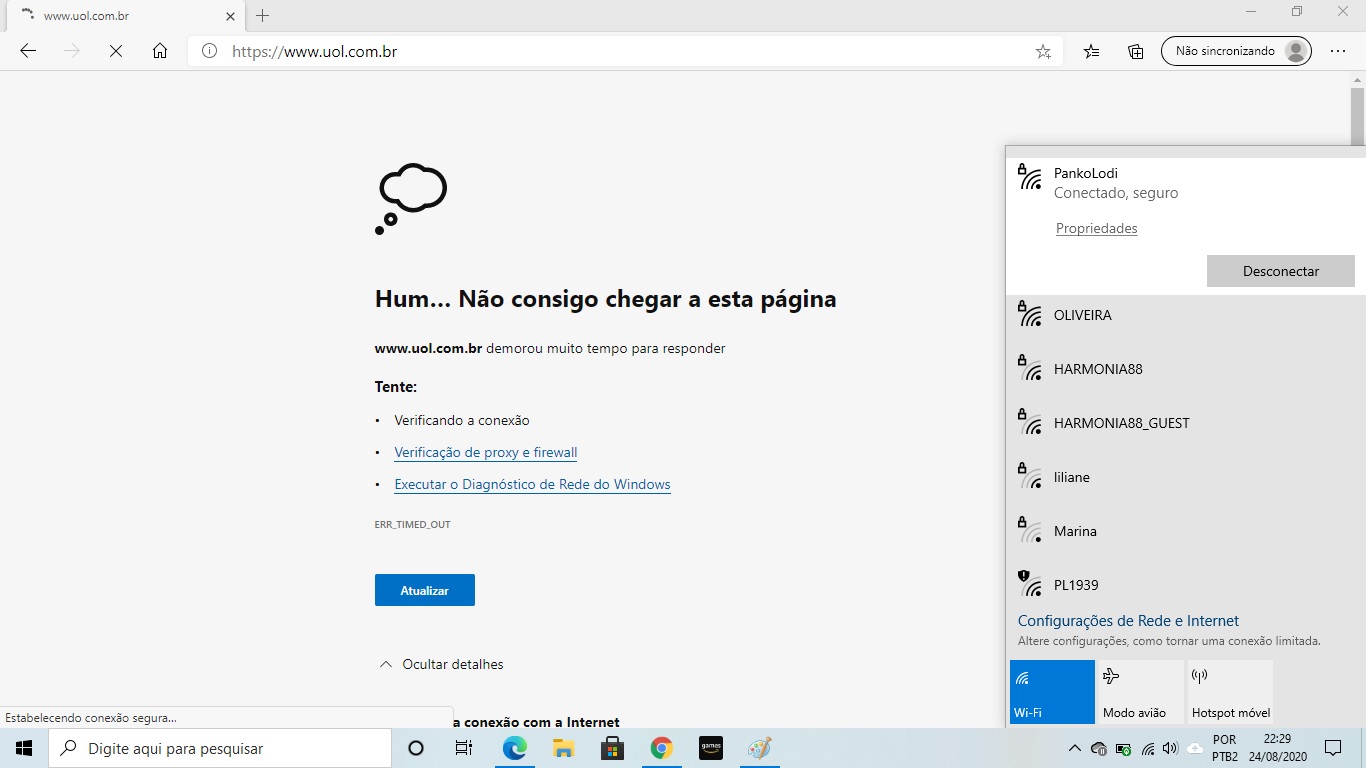Run Executar o Diagnóstico de Rede do Windows
This screenshot has width=1366, height=768.
(x=532, y=484)
